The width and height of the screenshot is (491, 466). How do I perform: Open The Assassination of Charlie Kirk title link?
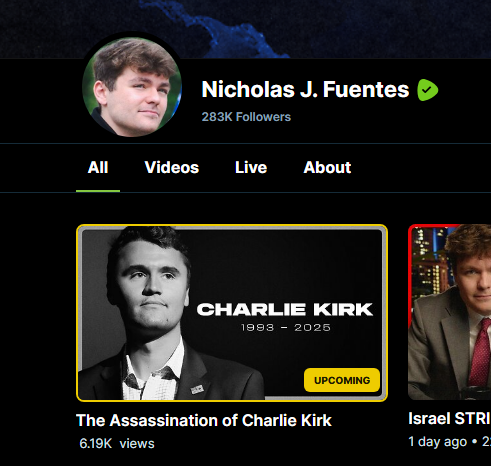pos(204,420)
